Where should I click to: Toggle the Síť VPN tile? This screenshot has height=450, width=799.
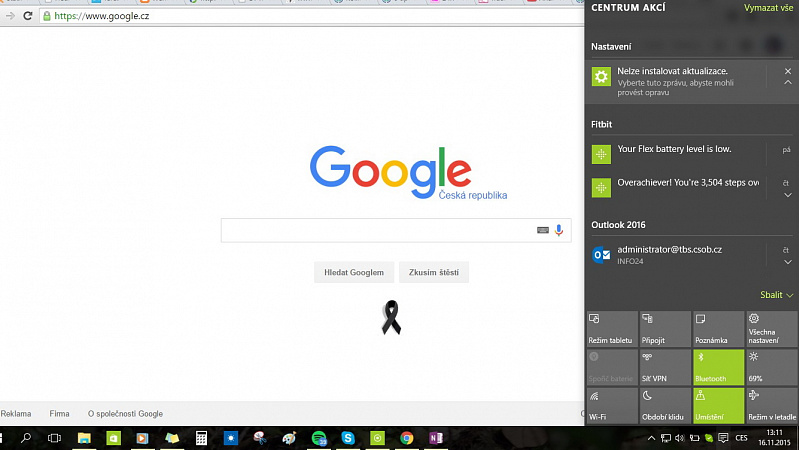(665, 367)
